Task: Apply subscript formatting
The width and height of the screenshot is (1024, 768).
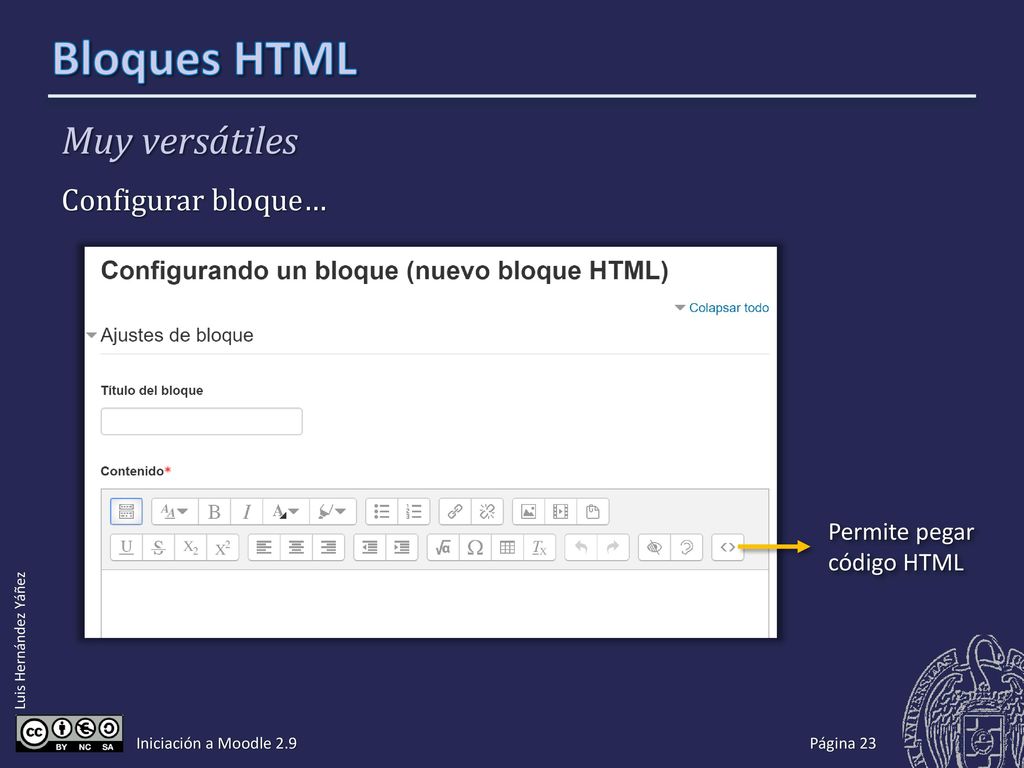Action: (x=190, y=547)
